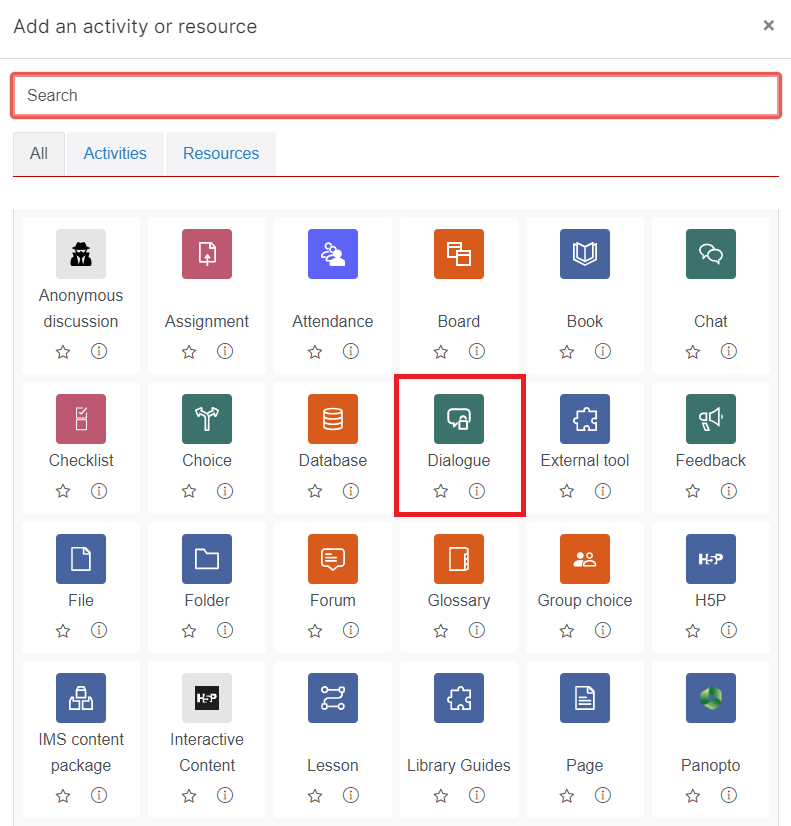
Task: Choose the Attendance activity icon
Action: pos(333,254)
